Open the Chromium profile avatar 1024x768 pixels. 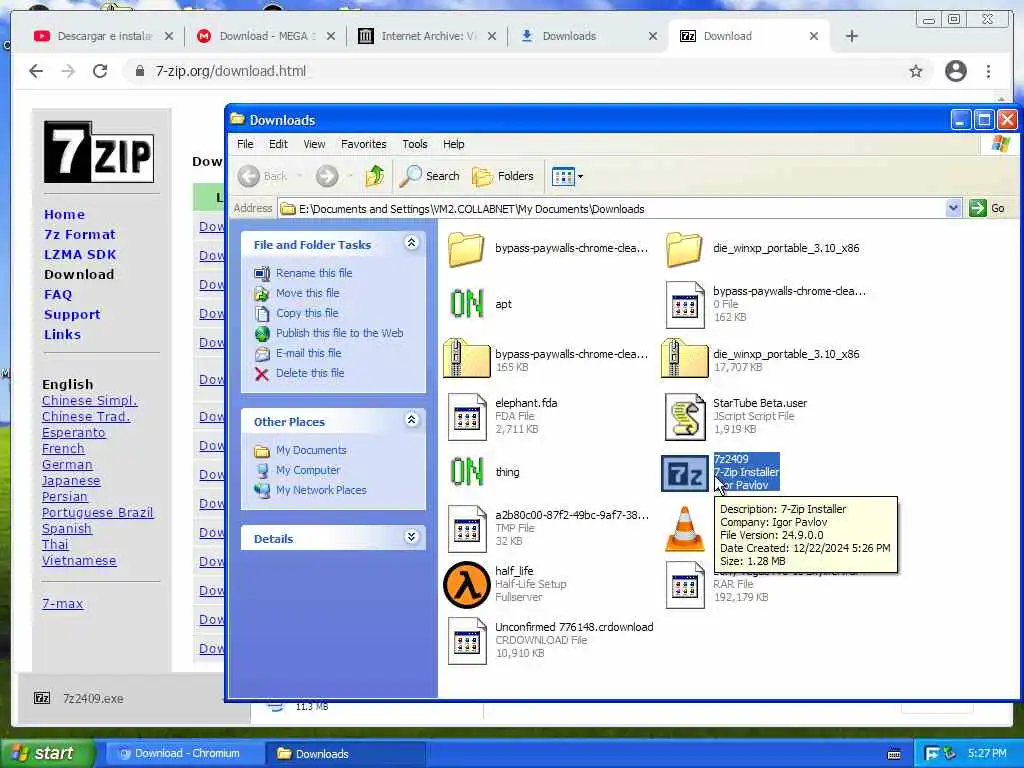[x=955, y=71]
